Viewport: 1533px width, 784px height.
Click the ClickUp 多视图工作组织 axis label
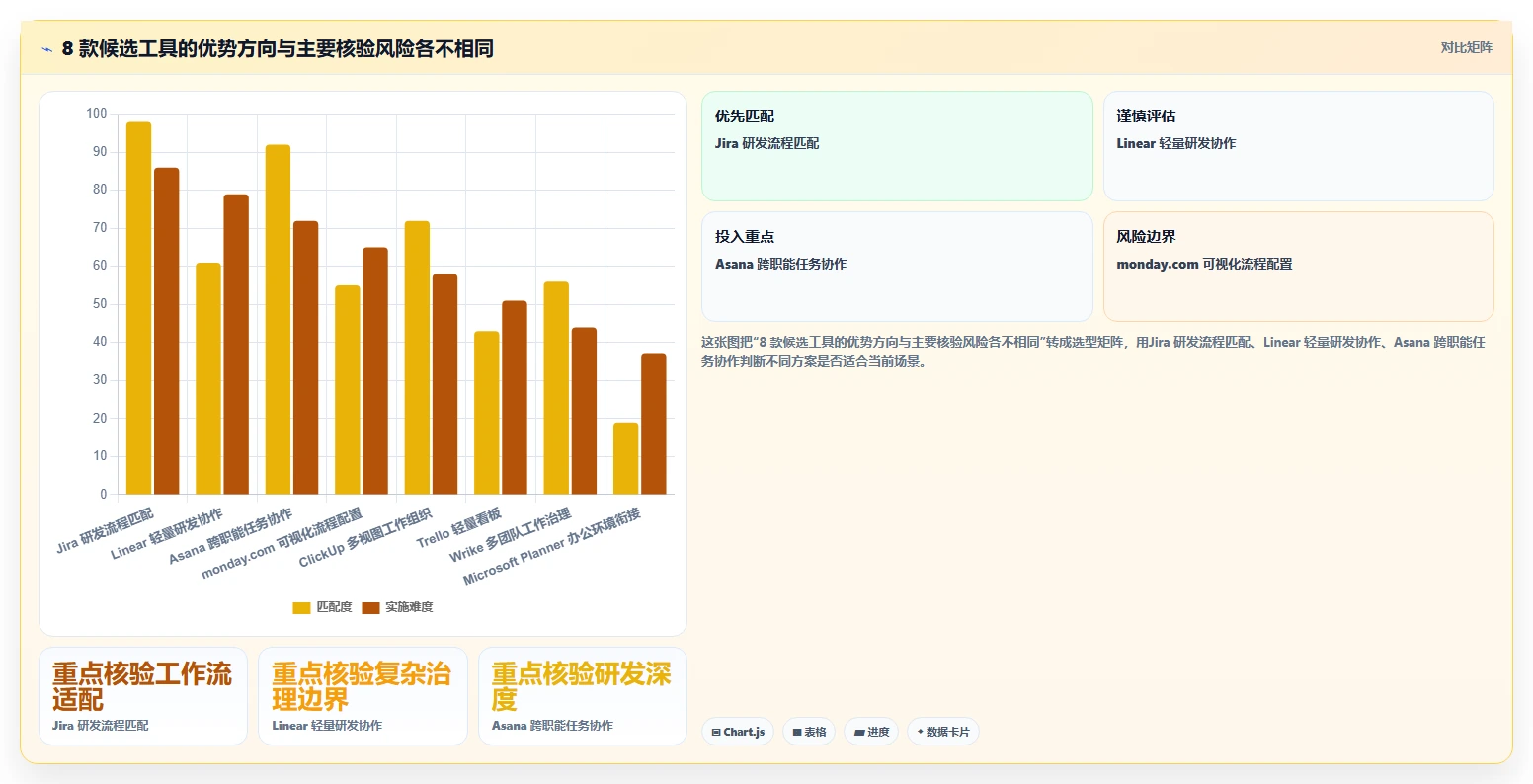pos(366,538)
